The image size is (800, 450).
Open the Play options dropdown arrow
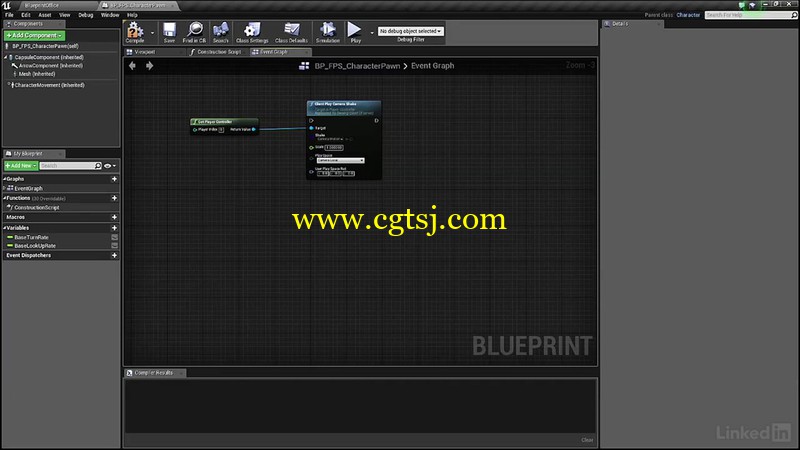372,33
